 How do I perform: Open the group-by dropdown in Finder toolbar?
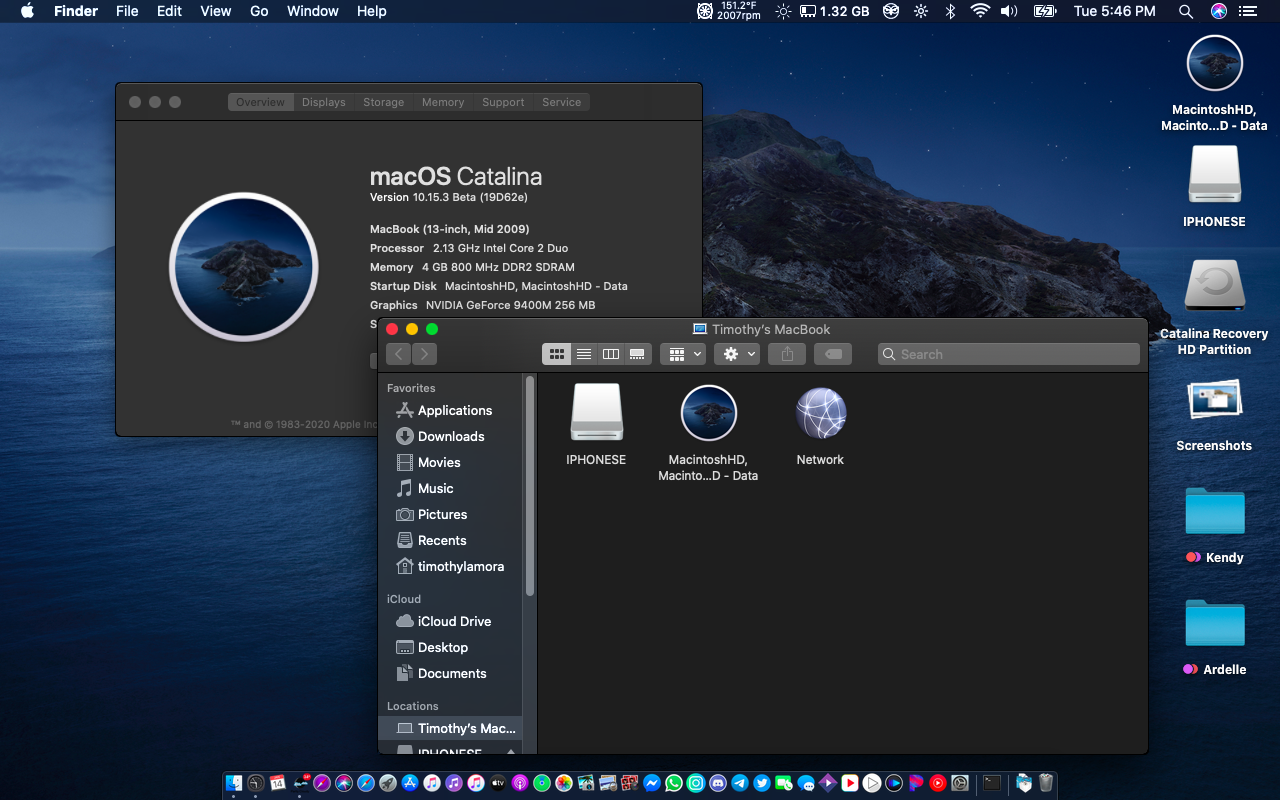683,354
